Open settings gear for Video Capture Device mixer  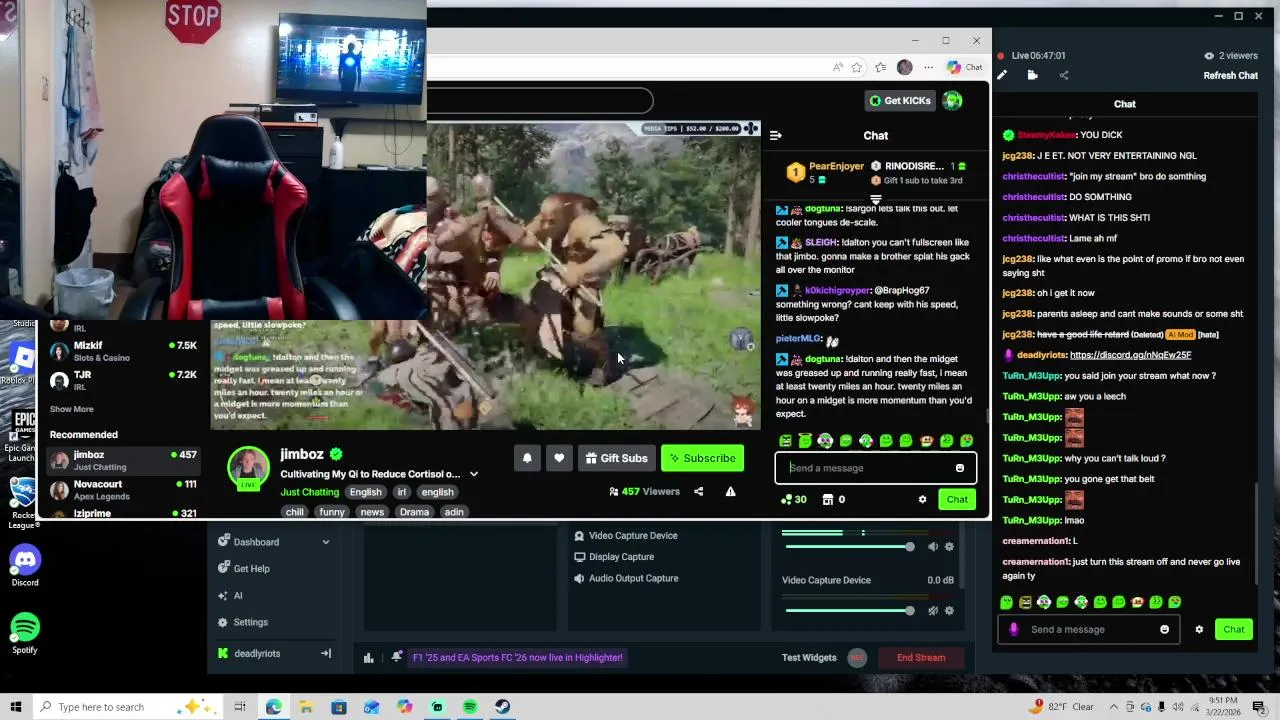click(949, 610)
